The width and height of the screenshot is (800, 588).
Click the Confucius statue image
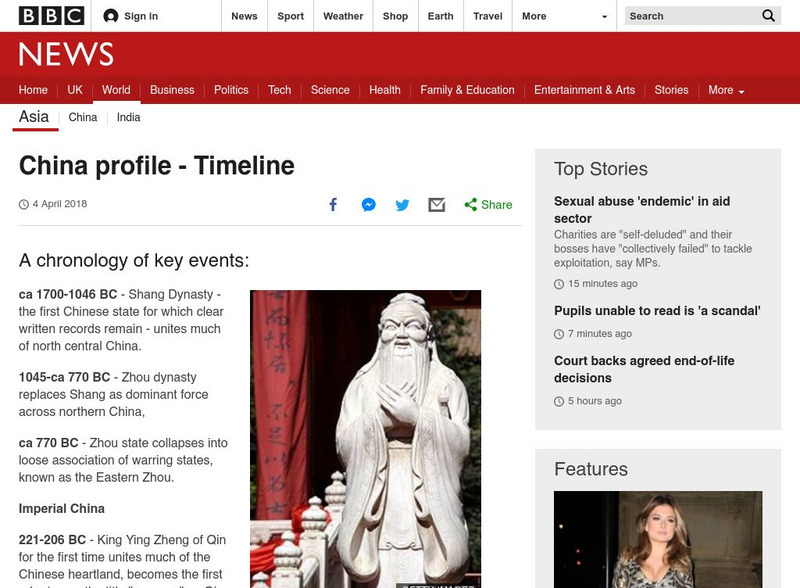pos(365,439)
